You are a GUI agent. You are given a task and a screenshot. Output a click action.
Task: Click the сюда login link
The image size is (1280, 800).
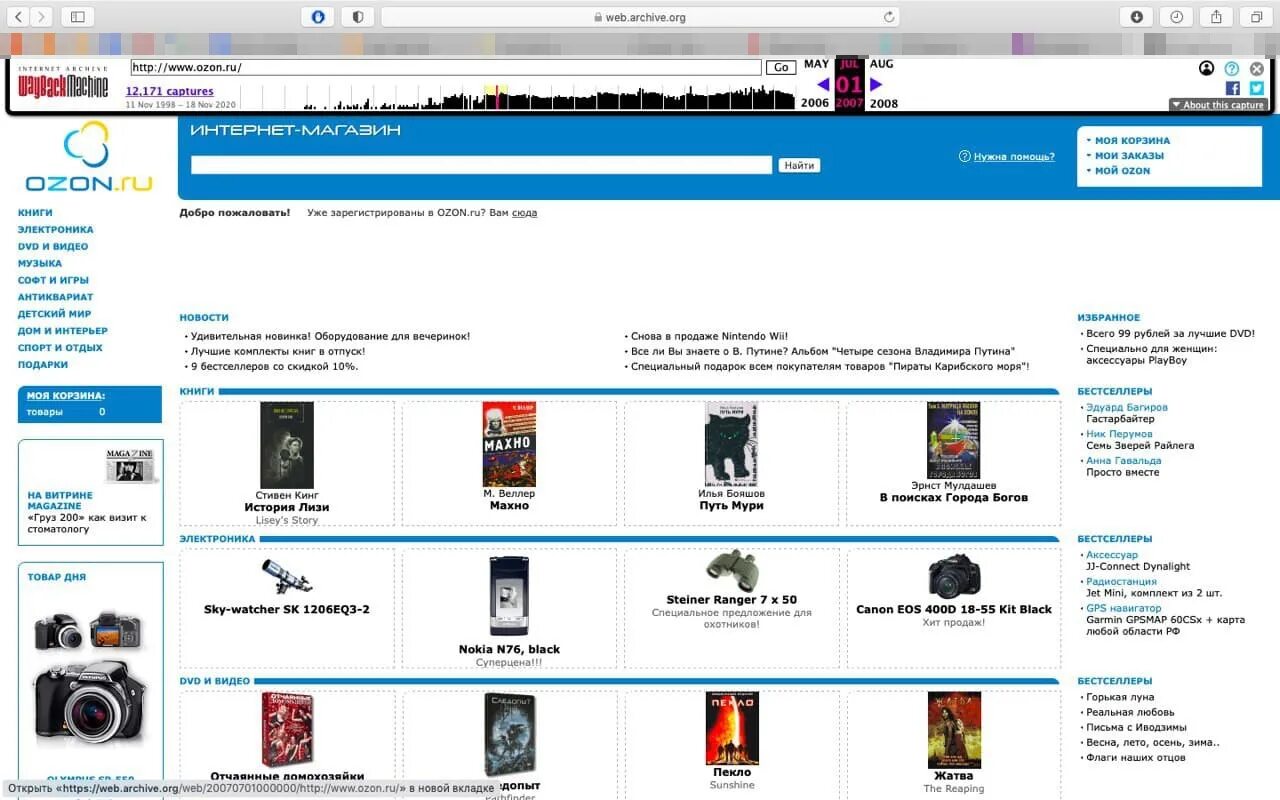click(524, 213)
